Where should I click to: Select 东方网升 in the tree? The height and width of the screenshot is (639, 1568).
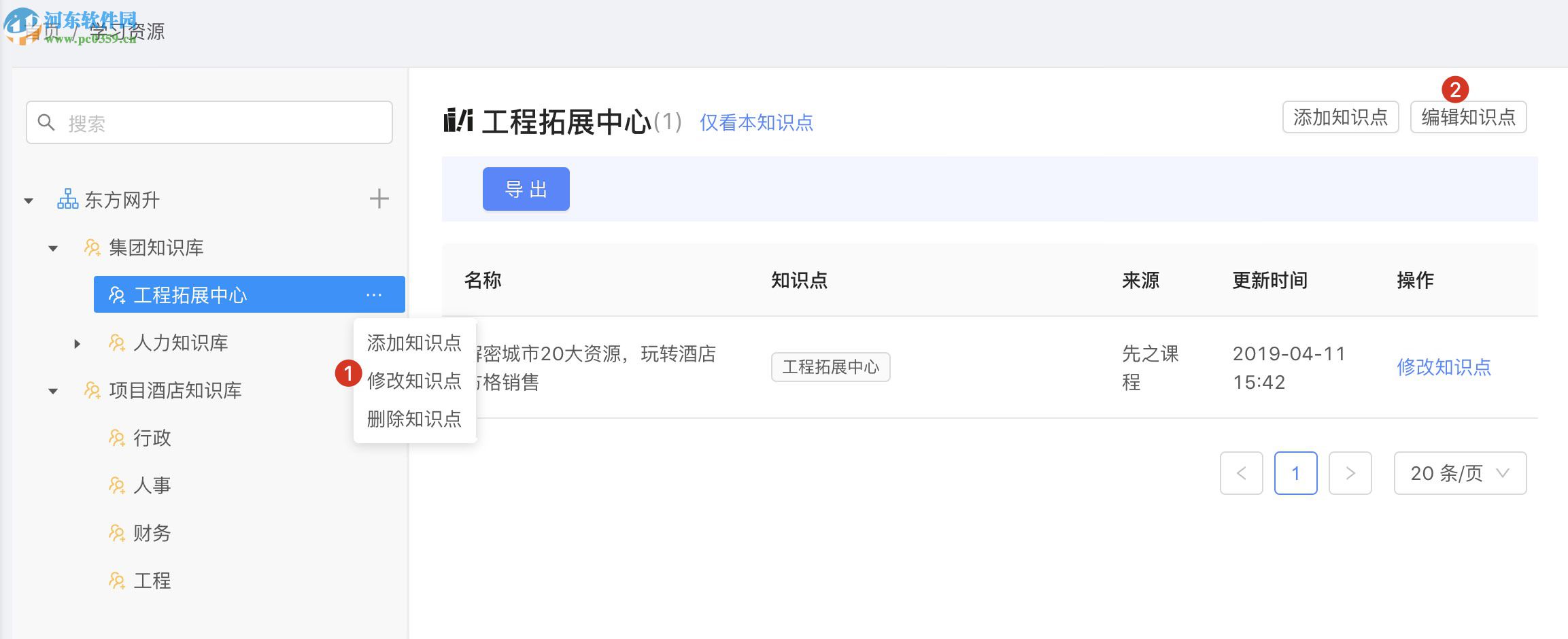click(122, 200)
